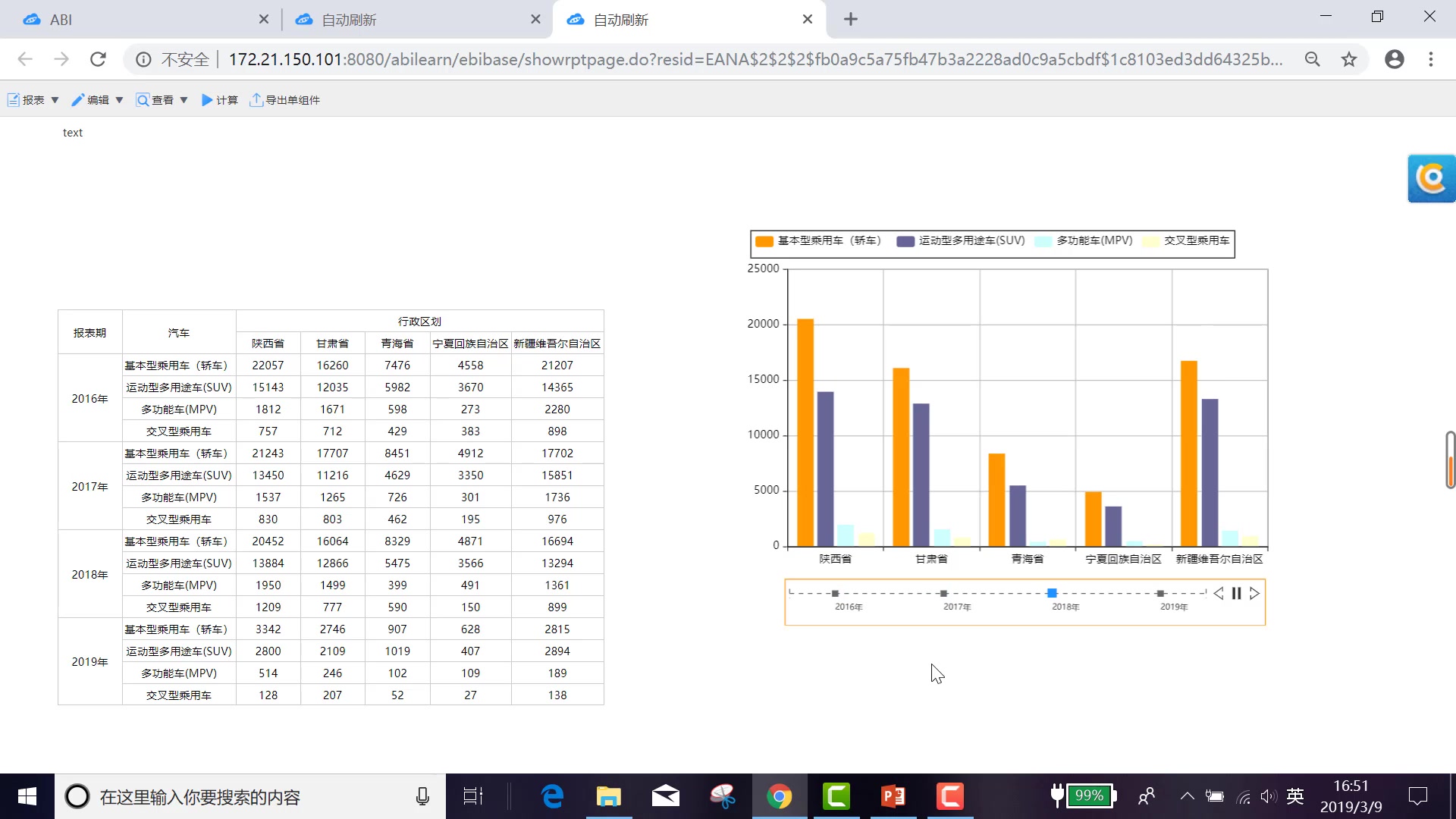Close the ABI tab

coord(263,20)
